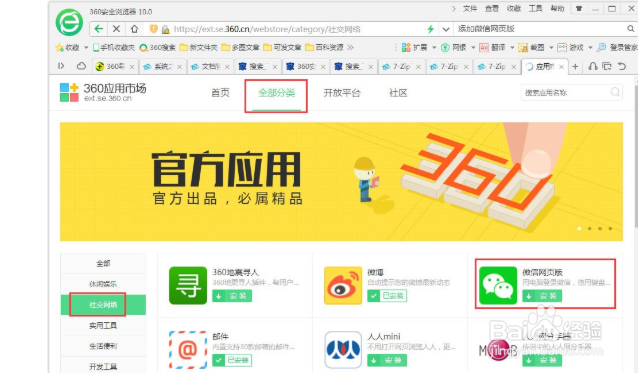Open the 新文件夹 bookmark folder

[x=199, y=48]
